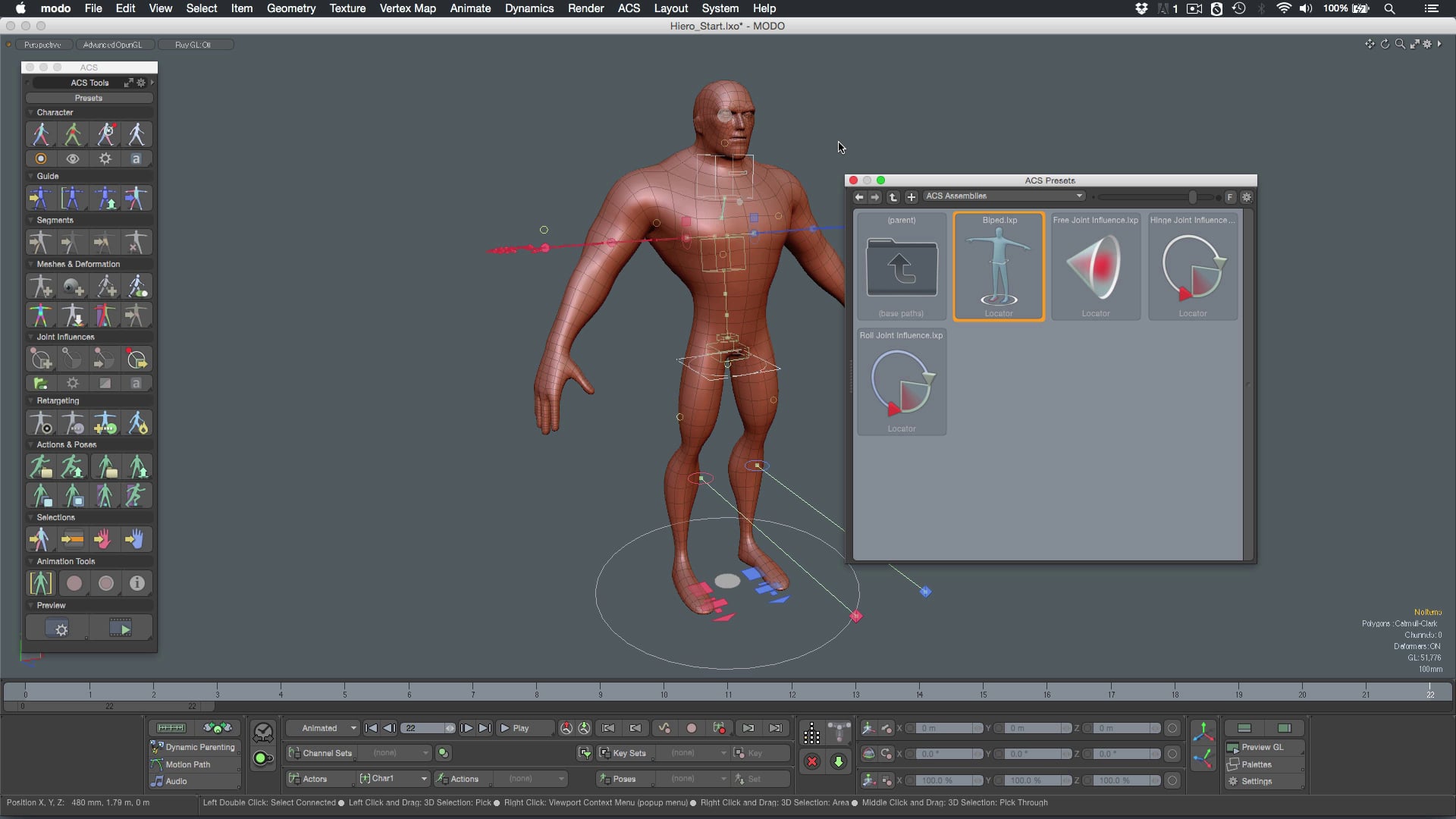Viewport: 1456px width, 819px height.
Task: Open the Dynamics menu
Action: pos(529,8)
